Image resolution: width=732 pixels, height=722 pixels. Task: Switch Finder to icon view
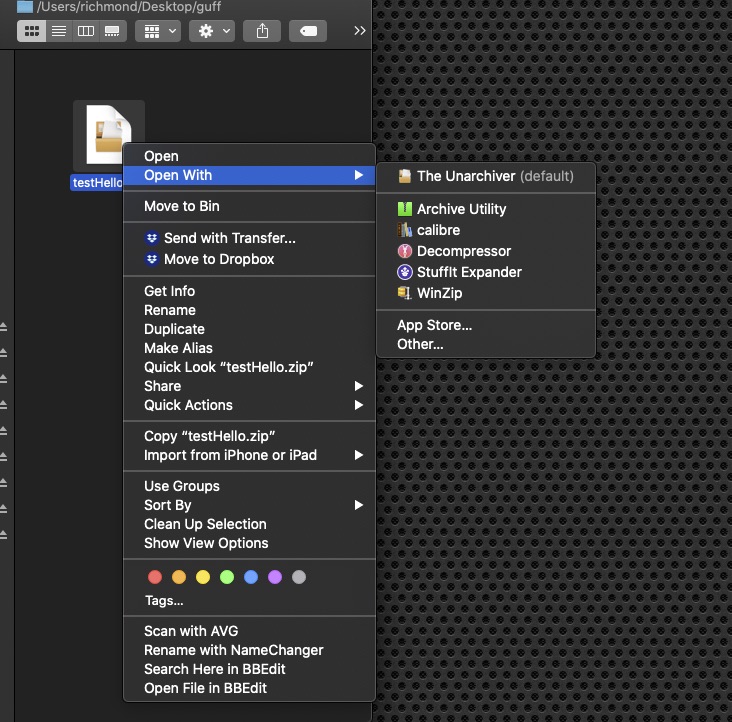coord(32,31)
